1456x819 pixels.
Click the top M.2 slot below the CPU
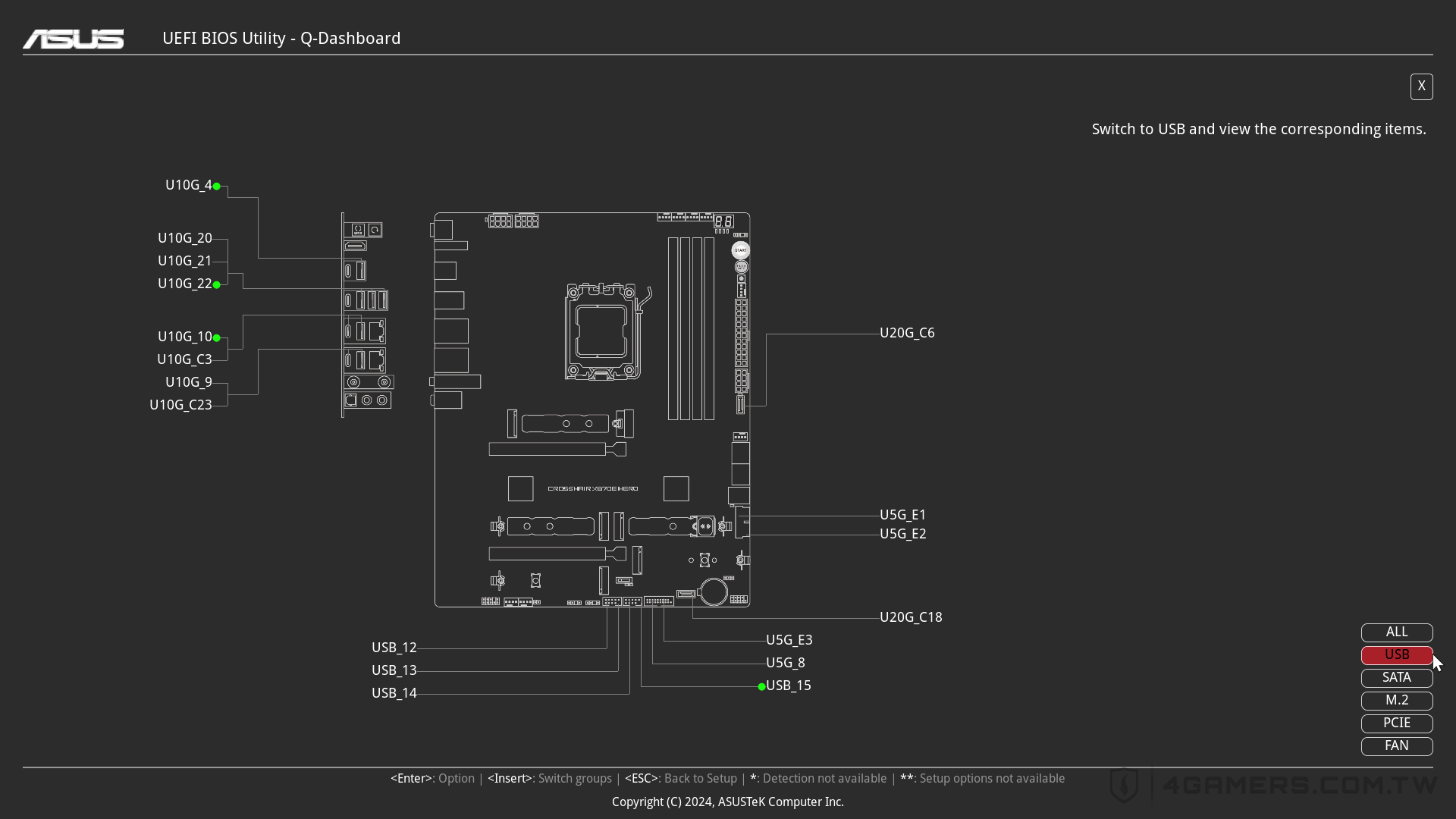pos(565,423)
